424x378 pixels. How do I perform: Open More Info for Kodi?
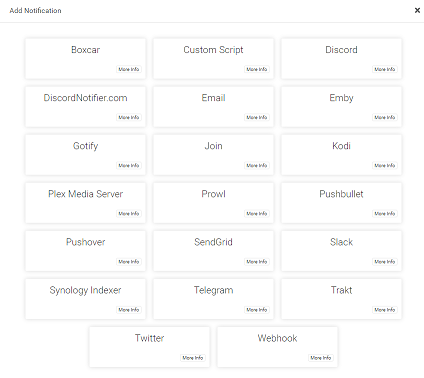pyautogui.click(x=385, y=165)
